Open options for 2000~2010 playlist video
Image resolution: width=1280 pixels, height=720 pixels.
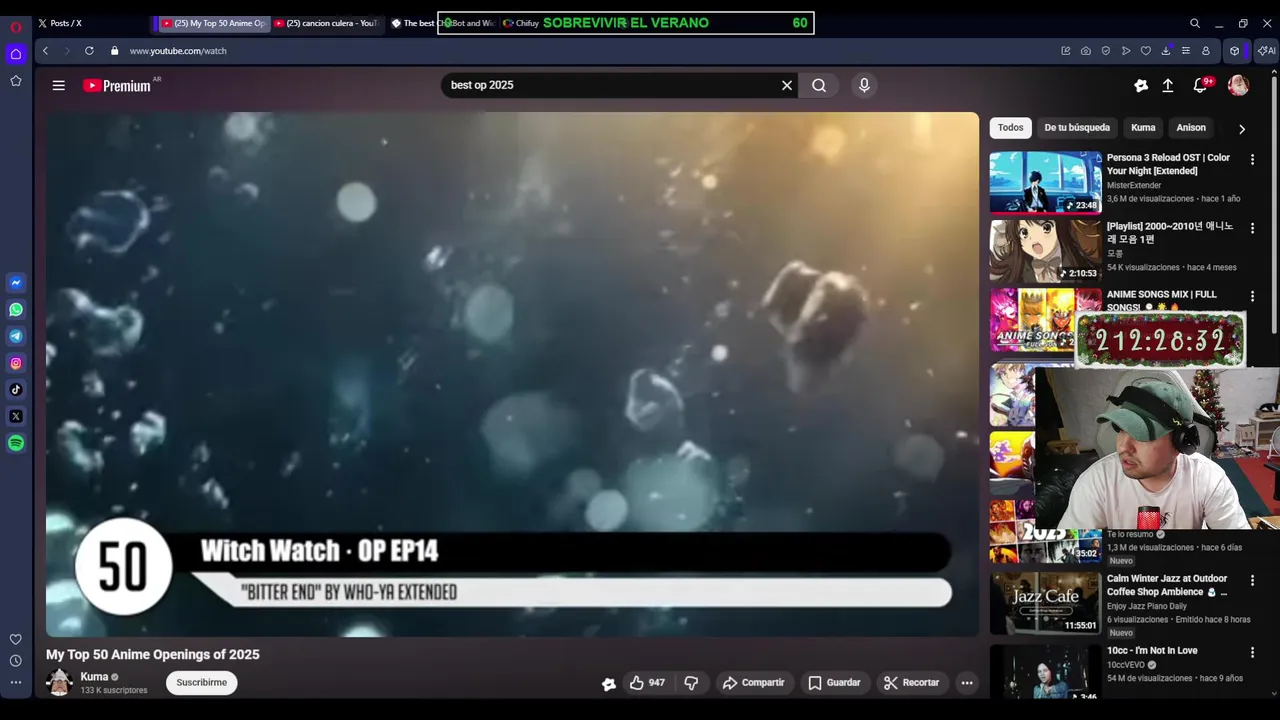1252,228
